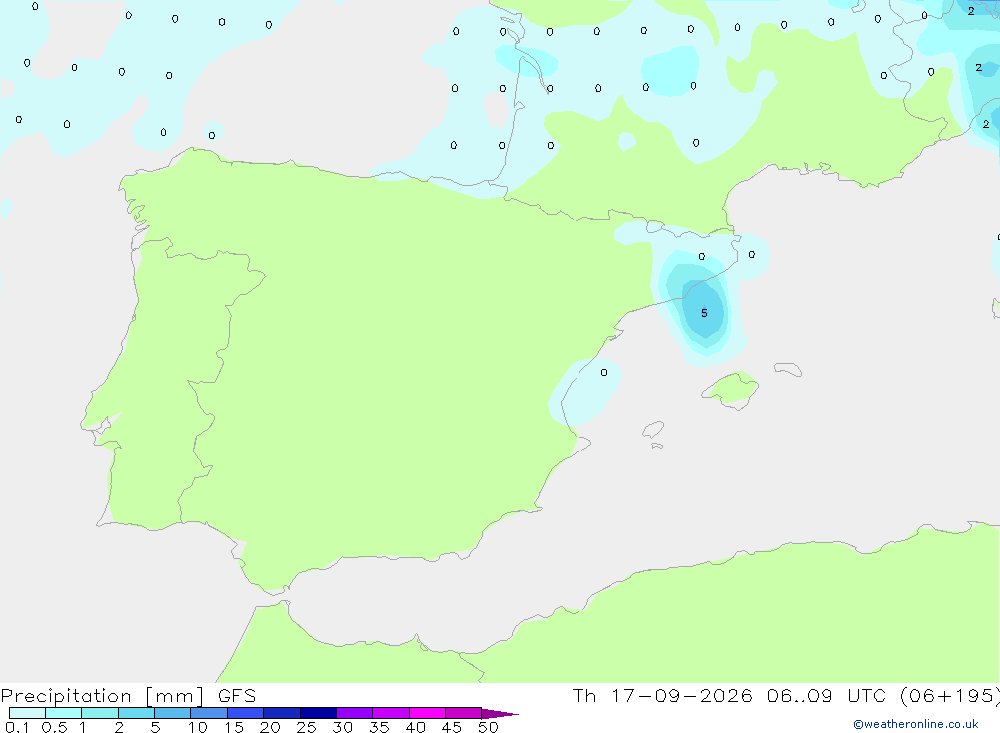Click the 50 label on the color scale
The height and width of the screenshot is (733, 1000).
point(488,727)
